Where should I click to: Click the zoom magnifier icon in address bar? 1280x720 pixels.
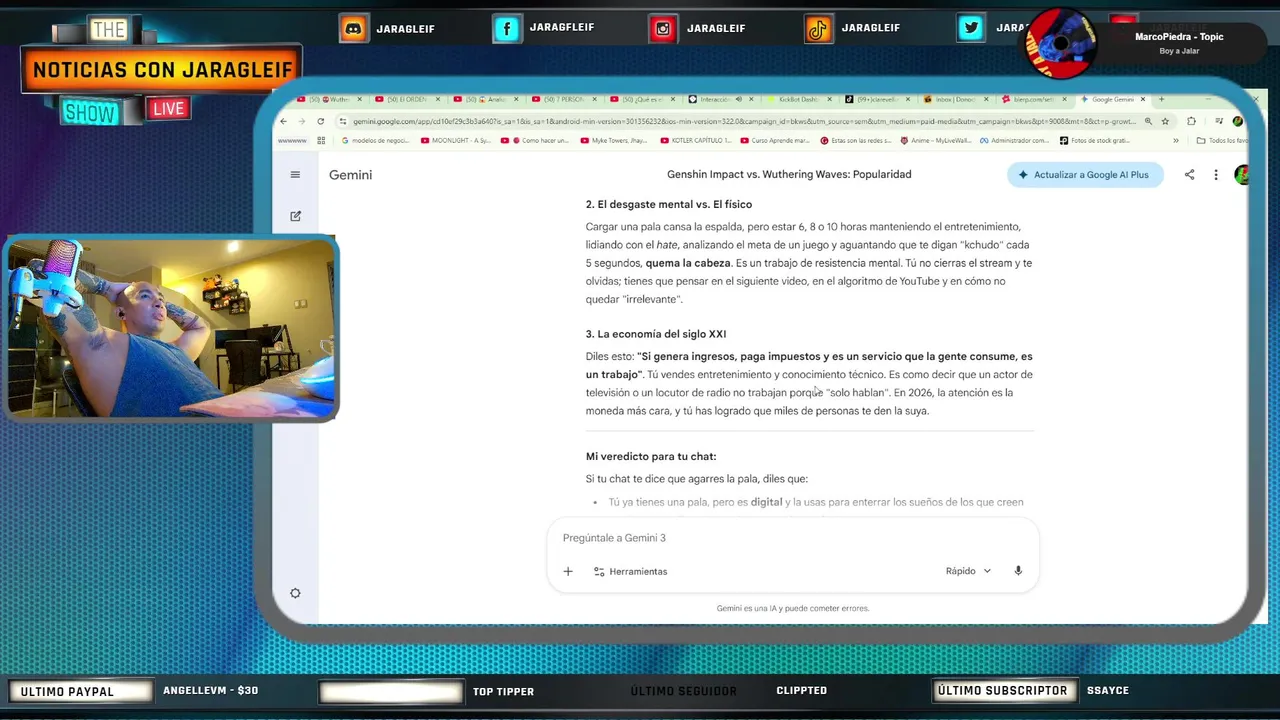(x=1148, y=121)
